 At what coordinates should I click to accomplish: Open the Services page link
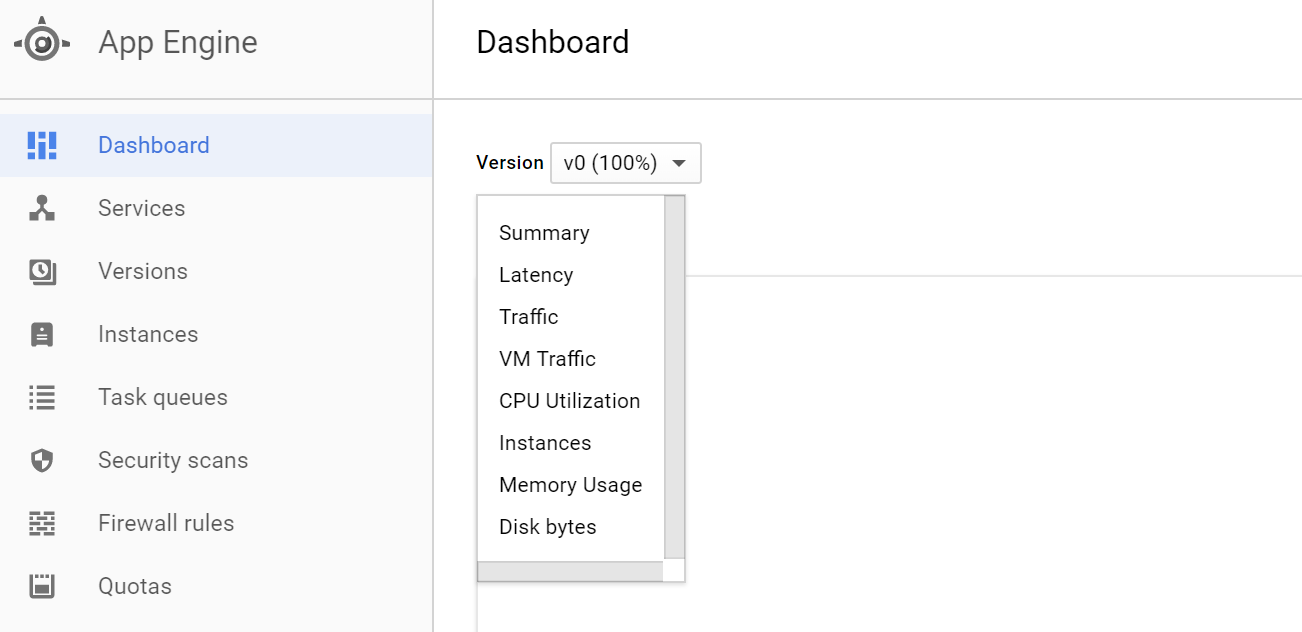(x=141, y=208)
